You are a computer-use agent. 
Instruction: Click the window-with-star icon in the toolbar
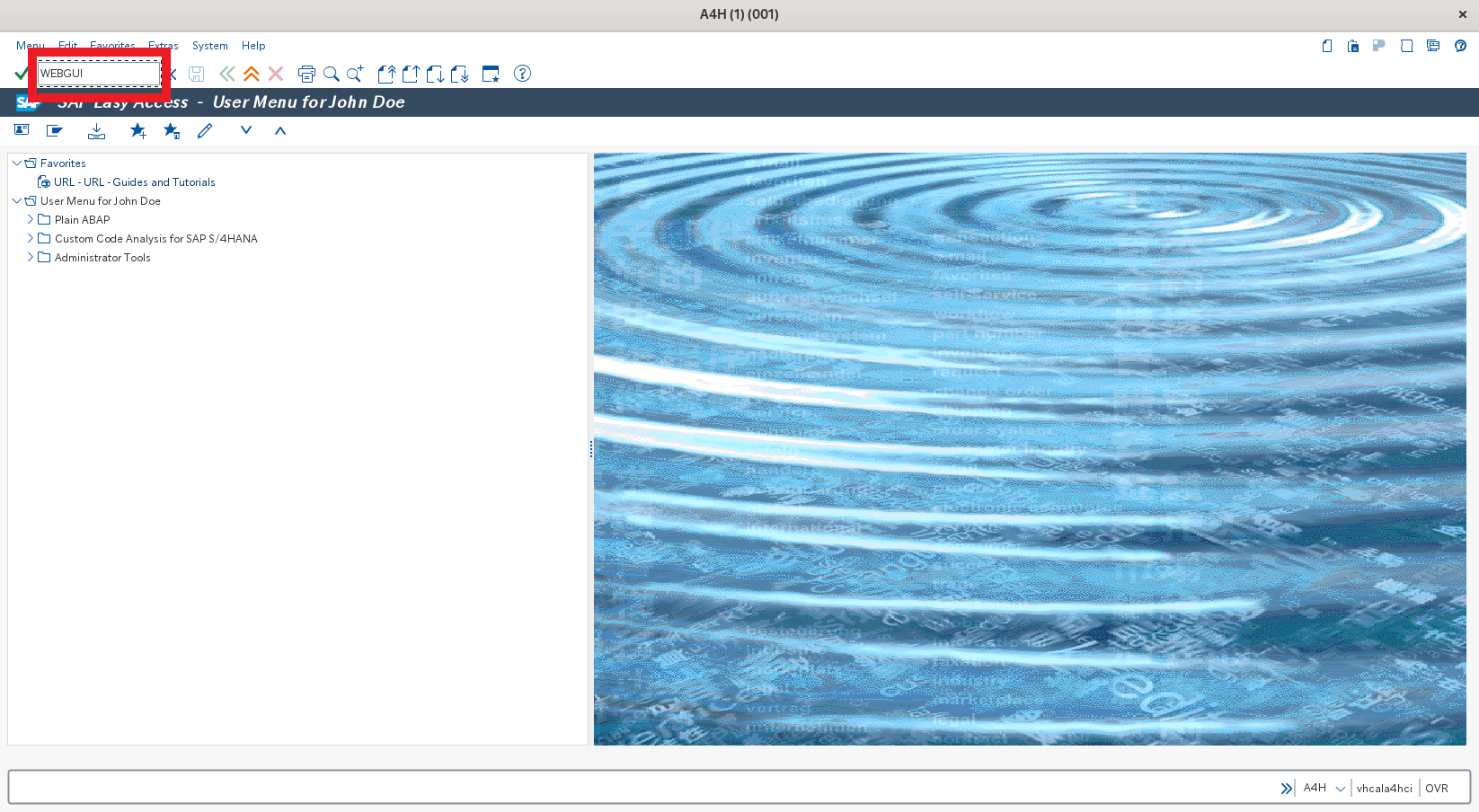coord(491,74)
